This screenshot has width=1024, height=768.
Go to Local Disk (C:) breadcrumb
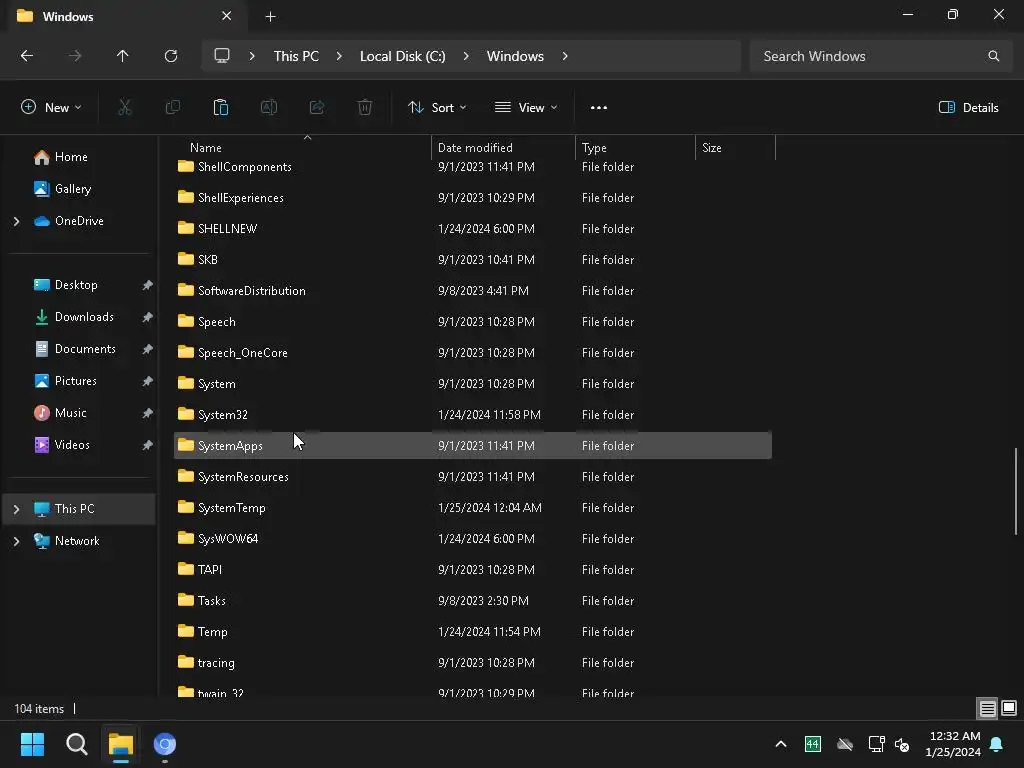point(402,56)
